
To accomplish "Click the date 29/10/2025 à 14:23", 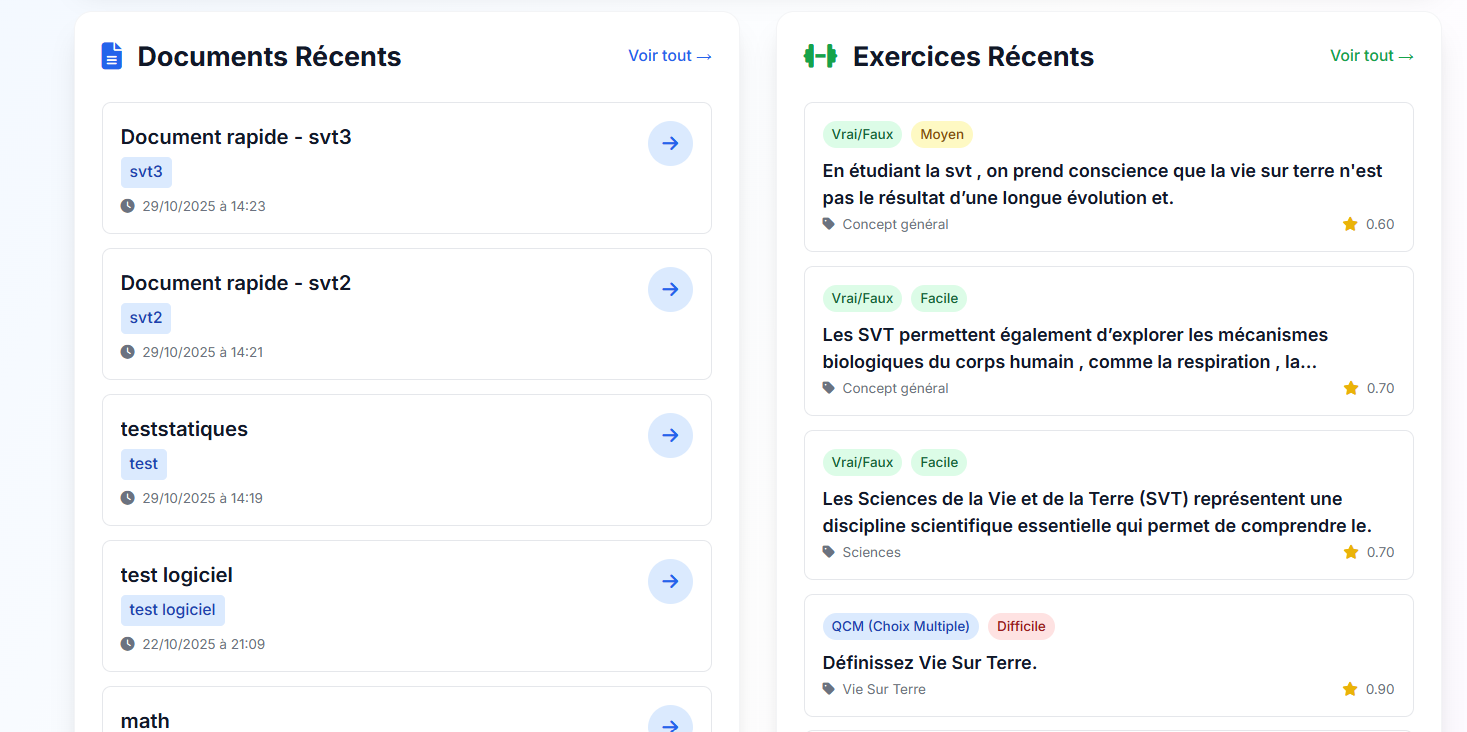I will click(x=204, y=206).
